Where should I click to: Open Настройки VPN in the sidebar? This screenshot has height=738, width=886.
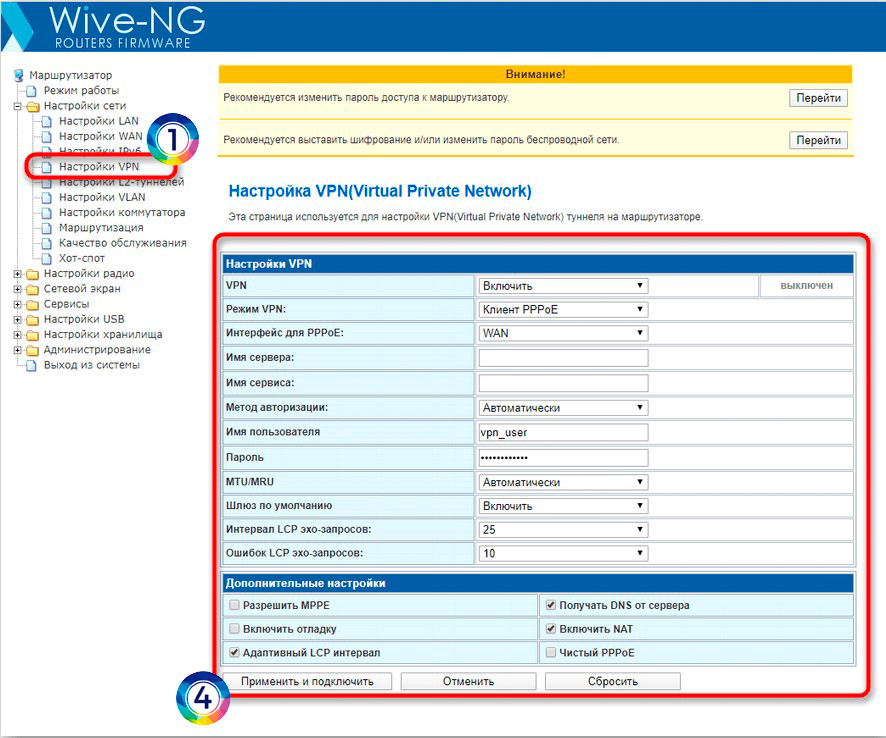coord(98,167)
